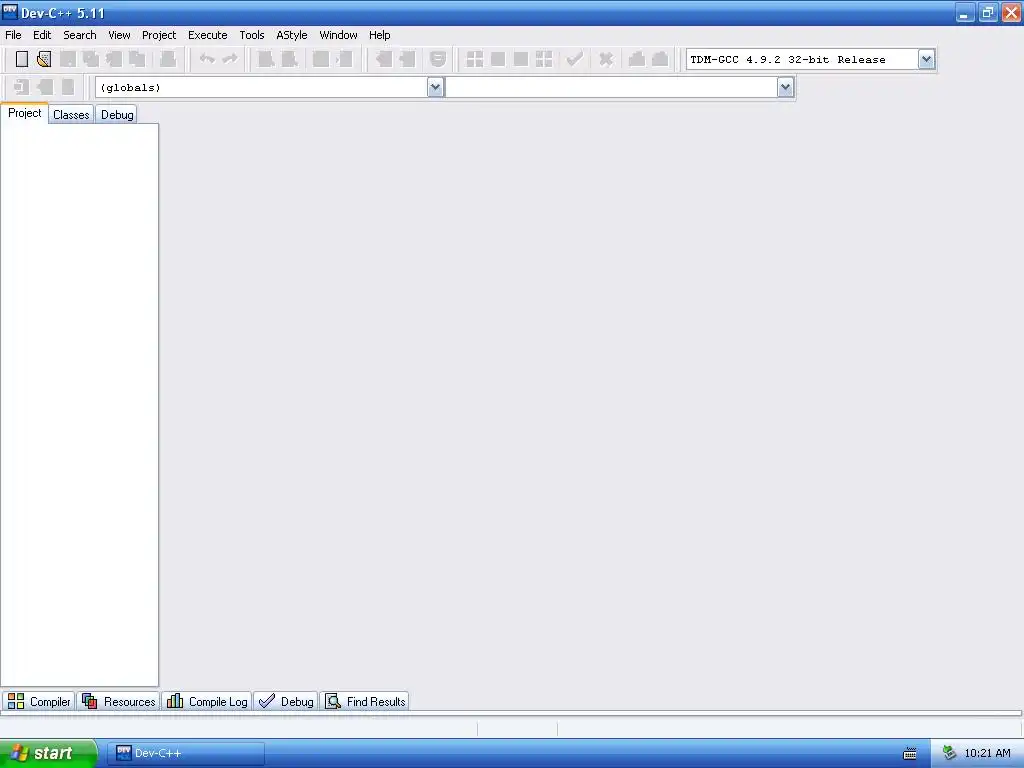Image resolution: width=1024 pixels, height=768 pixels.
Task: Click the greyed Replace icon
Action: click(x=289, y=59)
